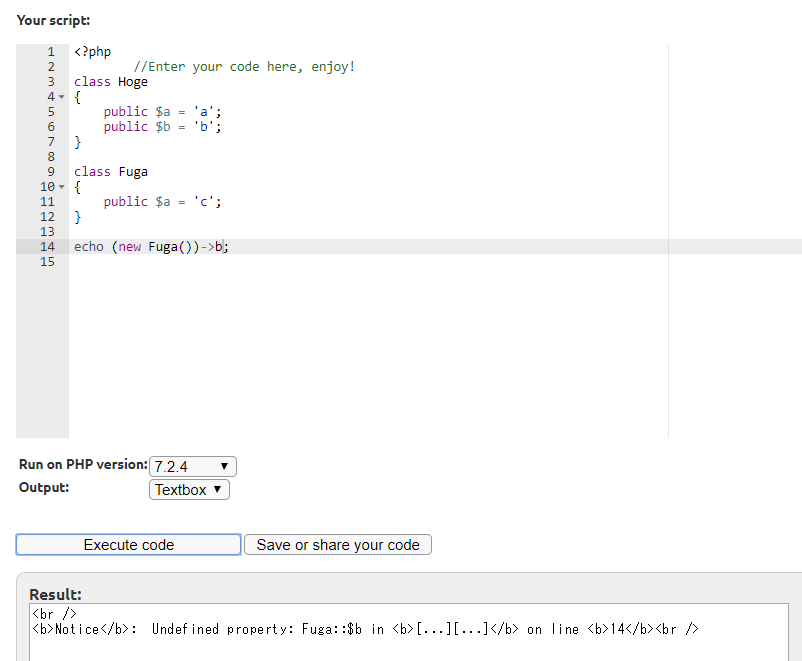Click the 'Enter your code here' comment
The width and height of the screenshot is (802, 661).
point(244,67)
